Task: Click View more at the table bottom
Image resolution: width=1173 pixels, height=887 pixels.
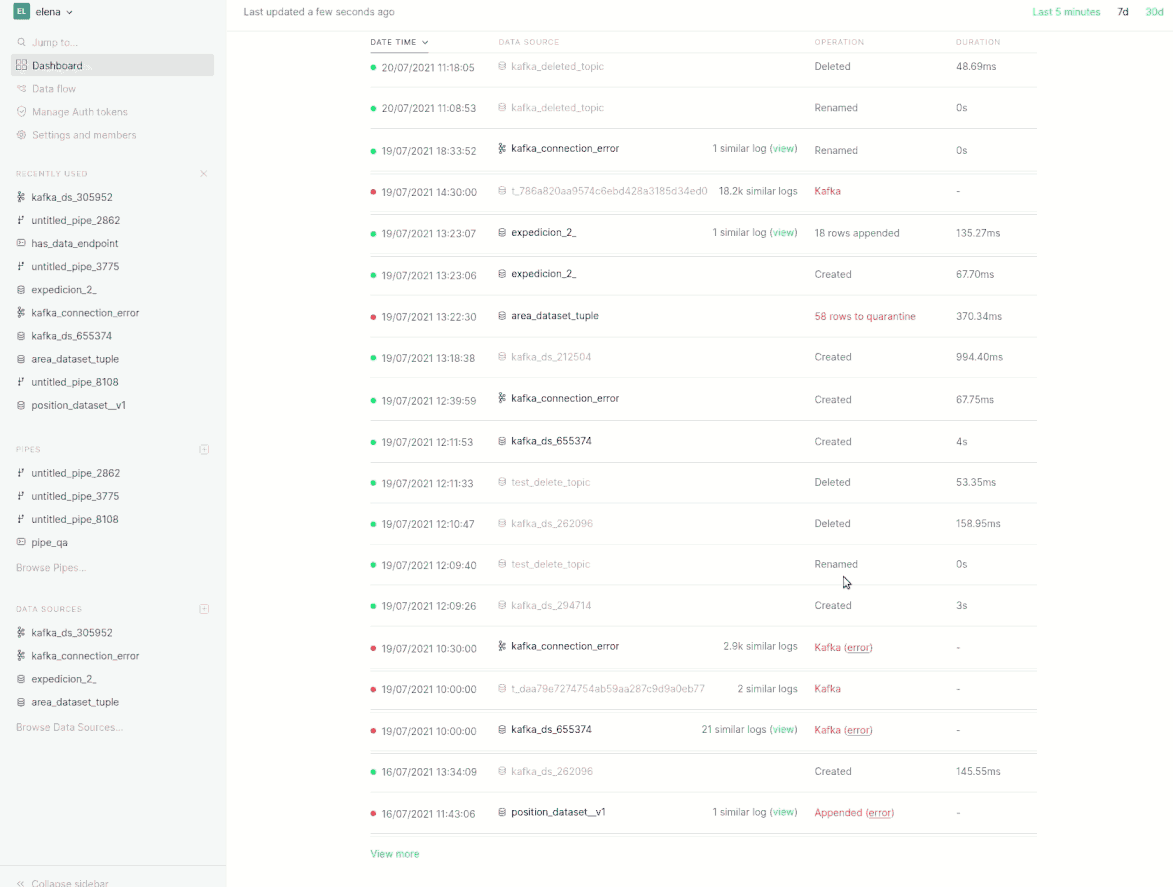Action: [395, 854]
